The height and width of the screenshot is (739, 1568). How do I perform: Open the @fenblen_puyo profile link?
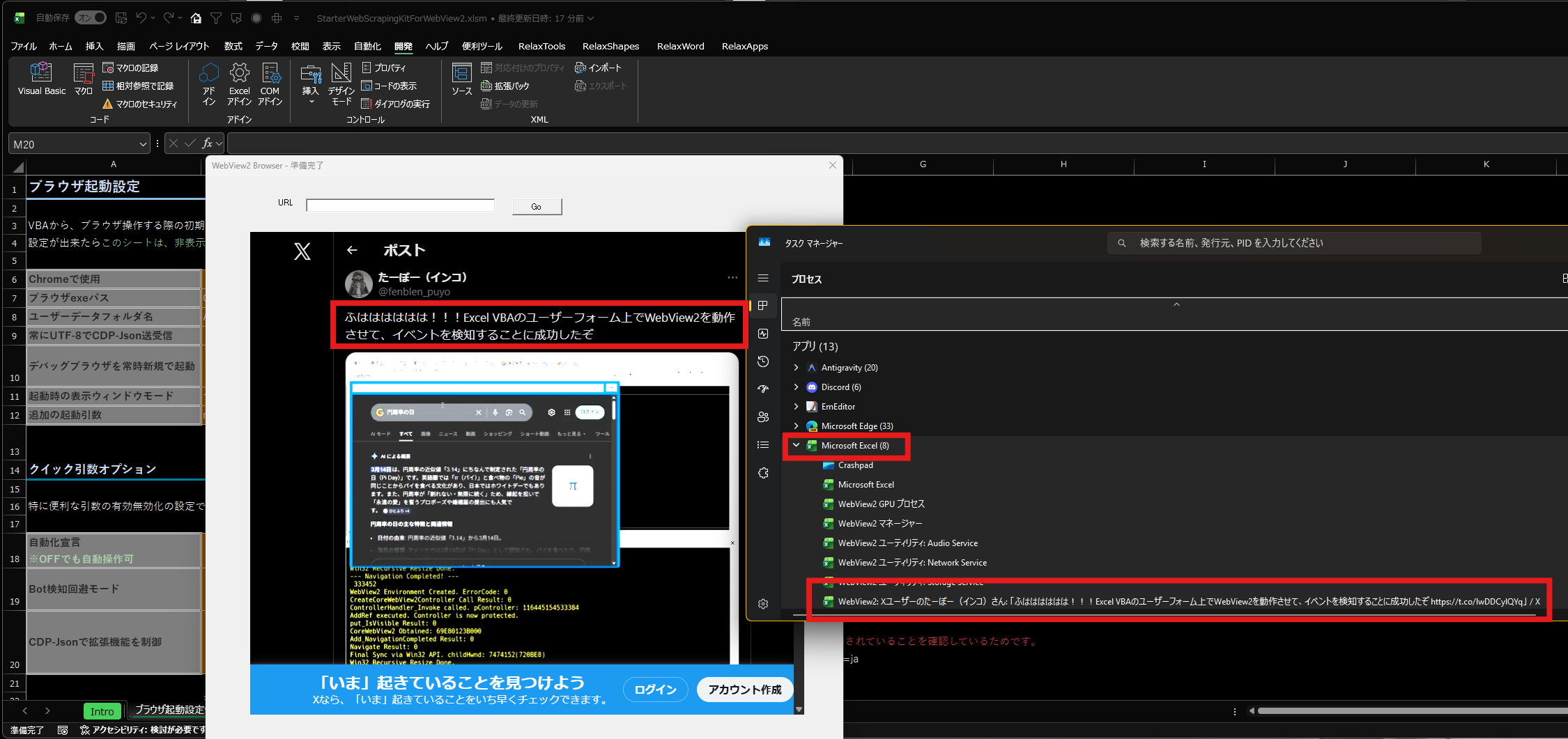[x=414, y=292]
